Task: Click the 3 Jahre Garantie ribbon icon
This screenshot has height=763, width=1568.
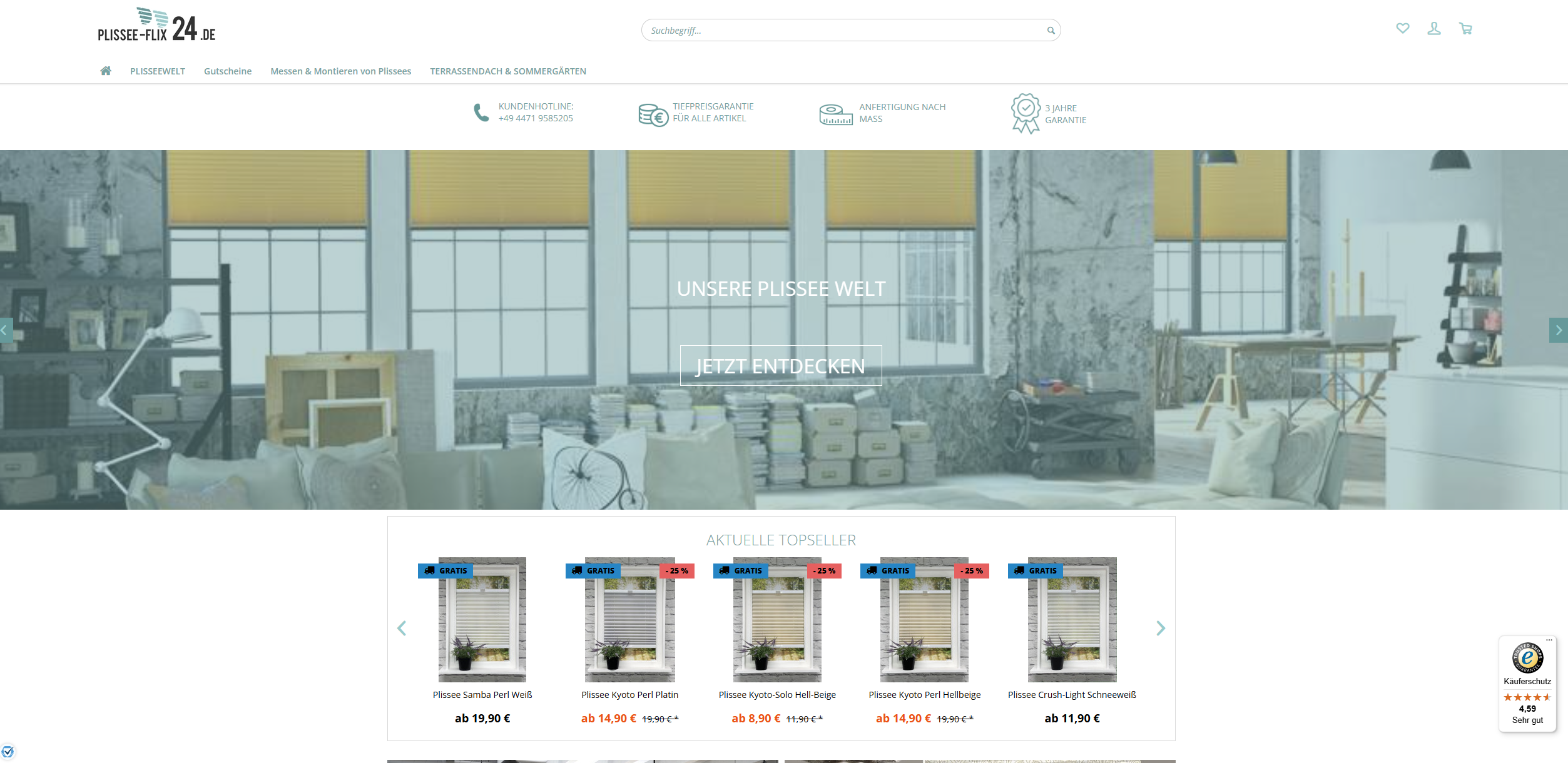Action: coord(1026,113)
